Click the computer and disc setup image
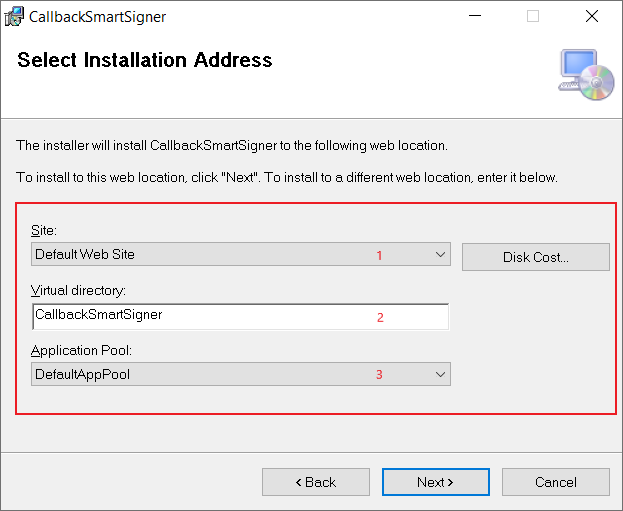The image size is (623, 511). 586,75
